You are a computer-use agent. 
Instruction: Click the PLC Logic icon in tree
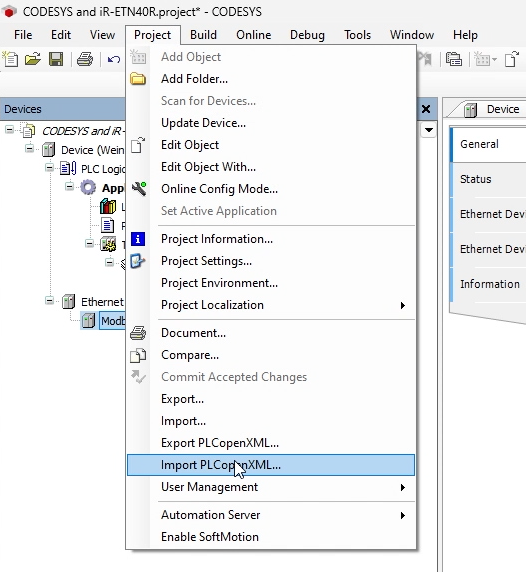(x=68, y=169)
